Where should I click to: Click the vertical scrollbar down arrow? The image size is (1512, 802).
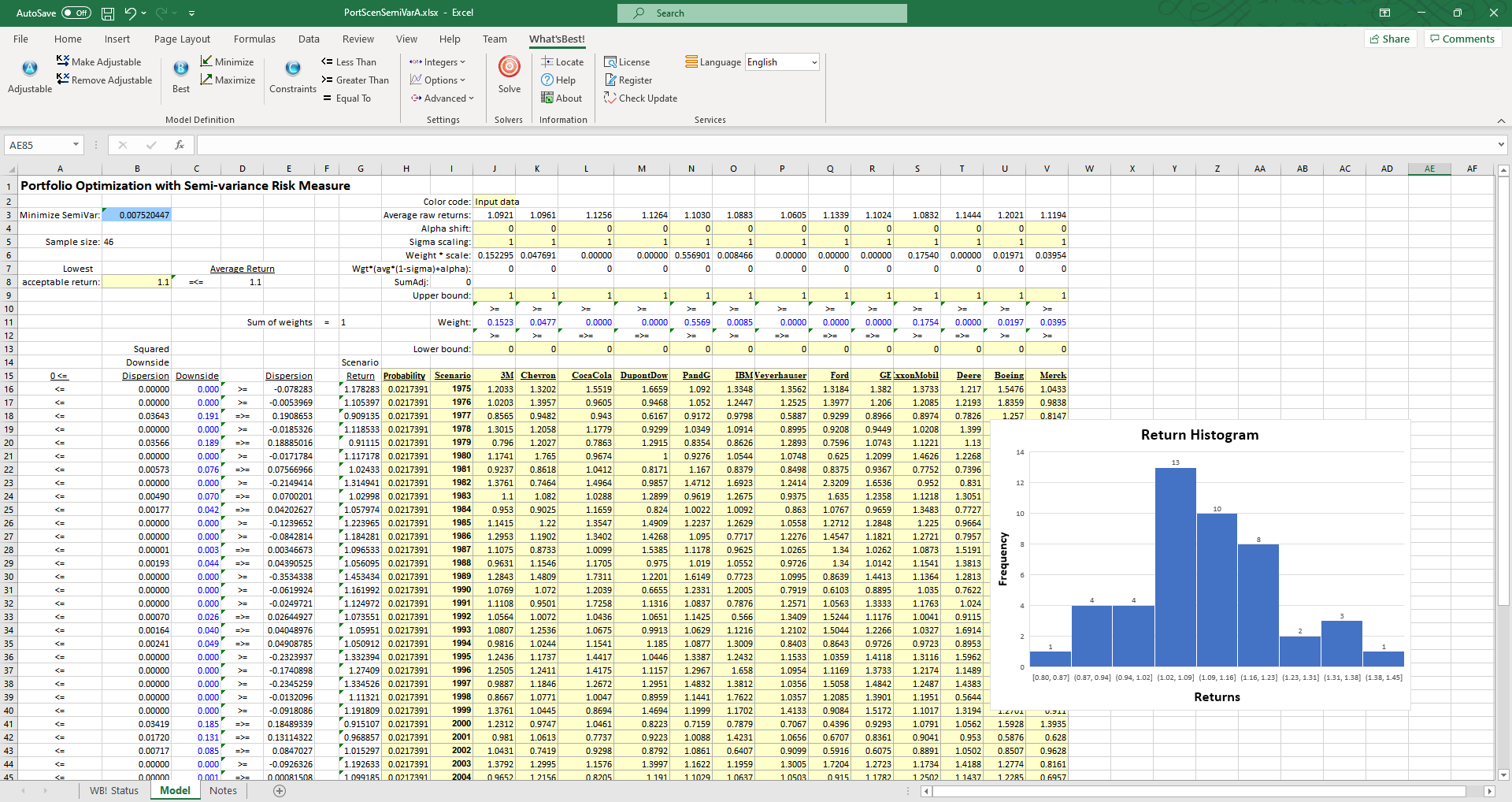point(1503,774)
